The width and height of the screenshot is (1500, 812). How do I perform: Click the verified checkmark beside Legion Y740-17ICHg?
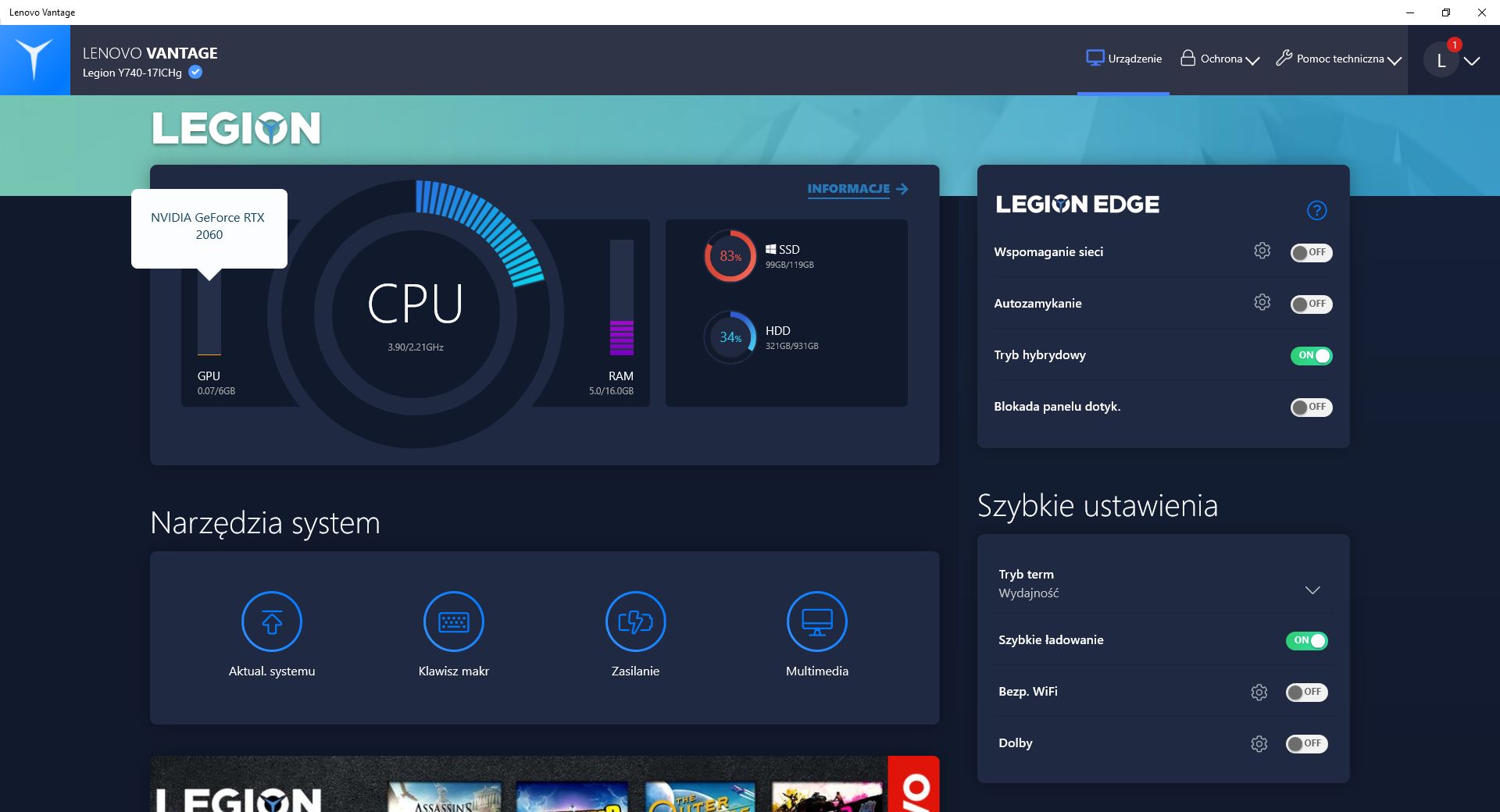click(x=195, y=72)
